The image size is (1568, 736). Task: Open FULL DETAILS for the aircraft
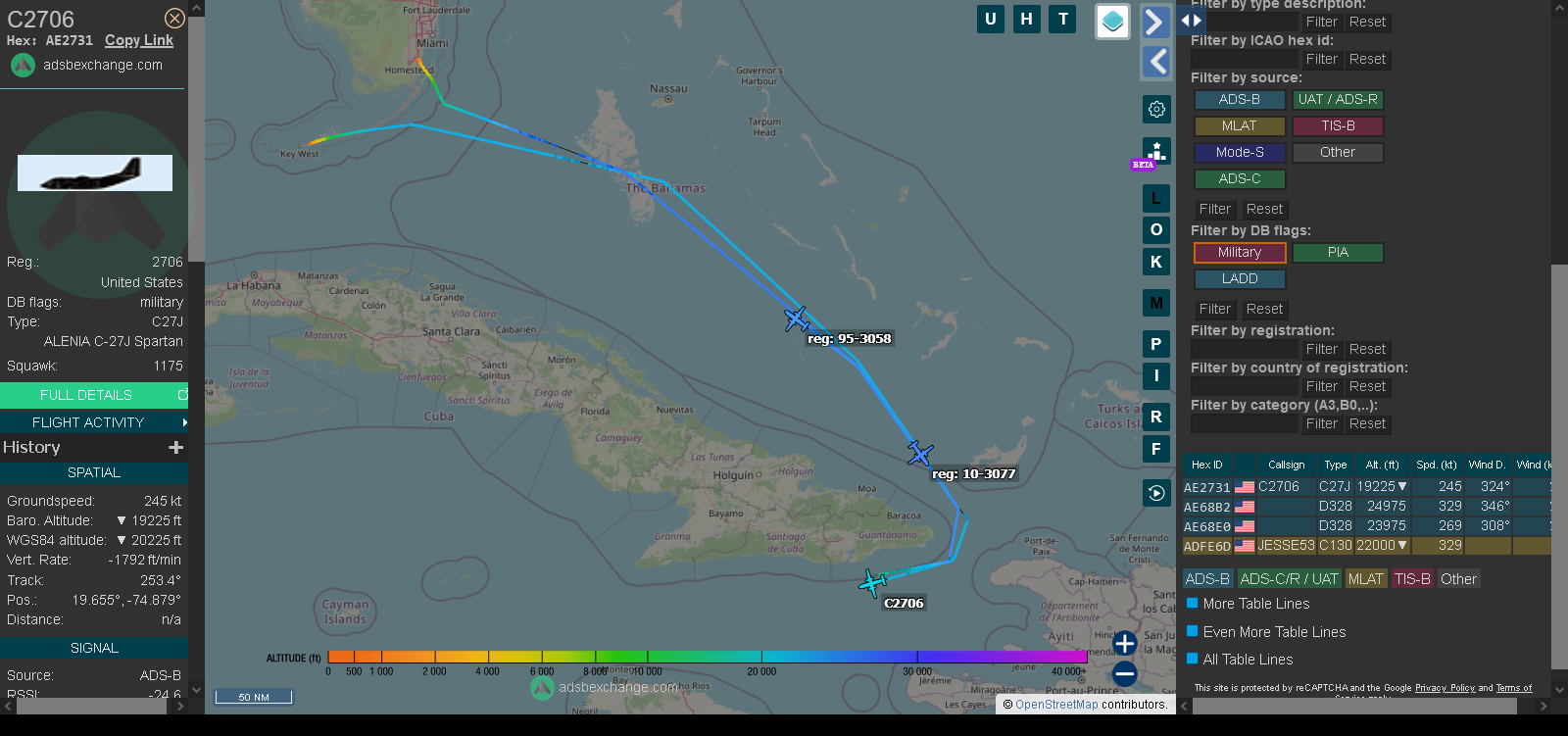click(x=94, y=395)
